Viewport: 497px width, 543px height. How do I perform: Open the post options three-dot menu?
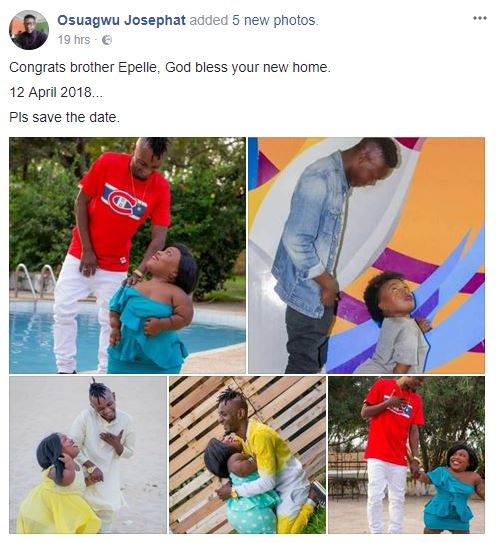tap(480, 18)
